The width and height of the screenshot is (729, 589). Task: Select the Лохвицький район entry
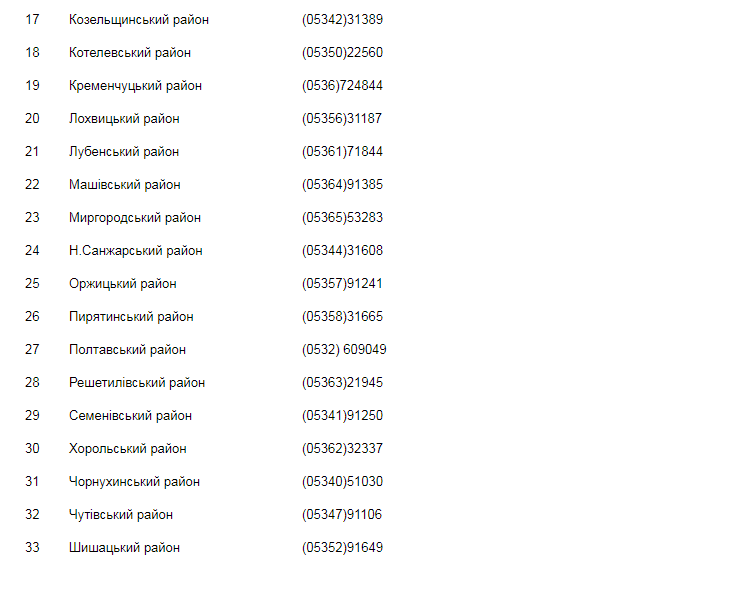[124, 119]
